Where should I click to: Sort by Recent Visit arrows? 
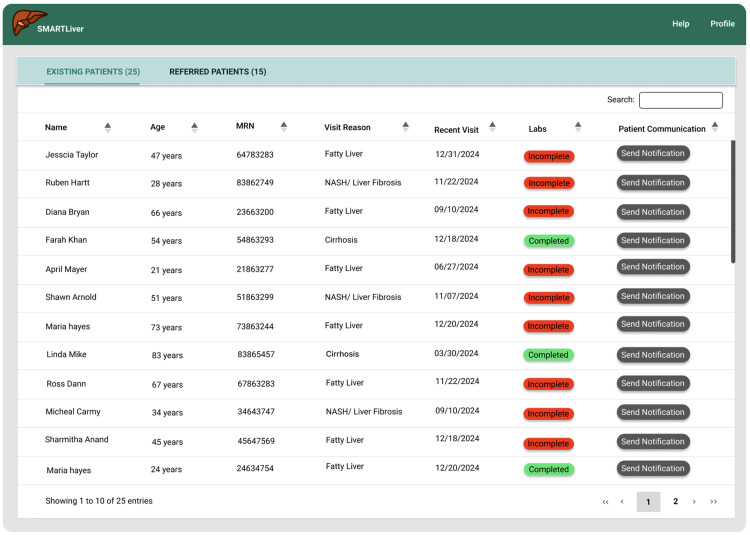[492, 126]
